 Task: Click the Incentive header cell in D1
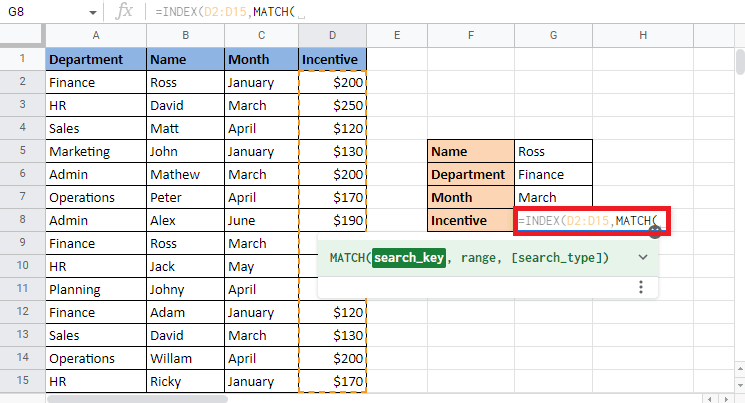coord(332,59)
